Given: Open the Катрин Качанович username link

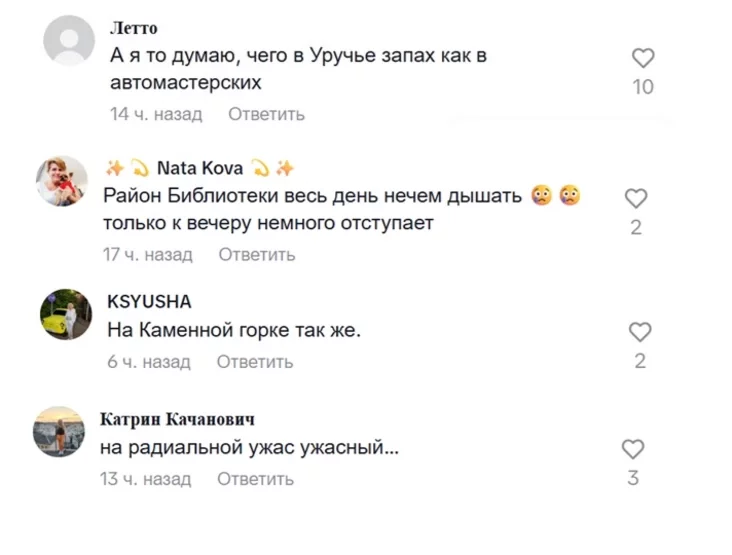Looking at the screenshot, I should tap(177, 419).
